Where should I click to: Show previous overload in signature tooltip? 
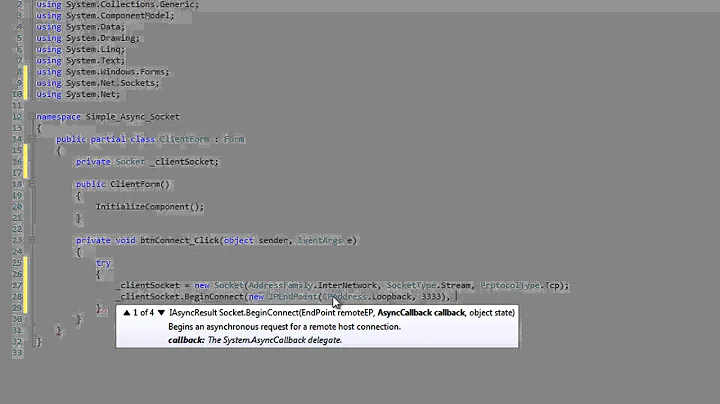click(x=127, y=313)
